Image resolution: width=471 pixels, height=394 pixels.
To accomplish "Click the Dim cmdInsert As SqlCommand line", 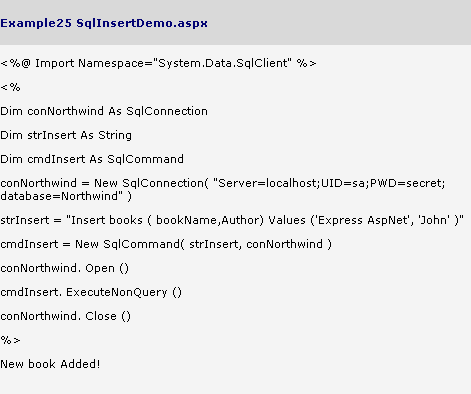I will [92, 159].
